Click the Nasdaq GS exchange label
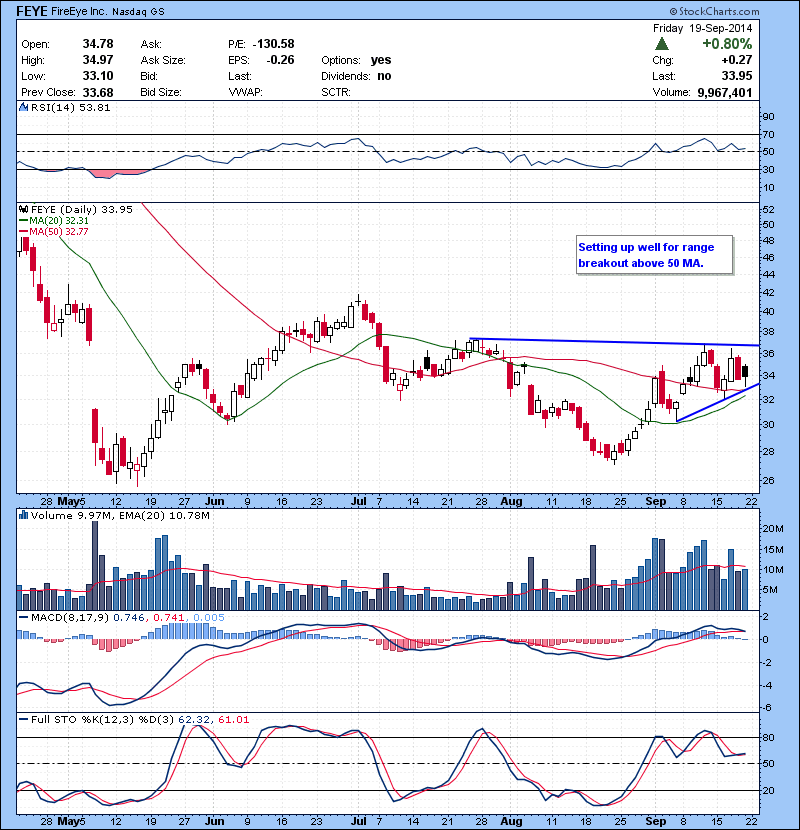Image resolution: width=800 pixels, height=830 pixels. 138,12
